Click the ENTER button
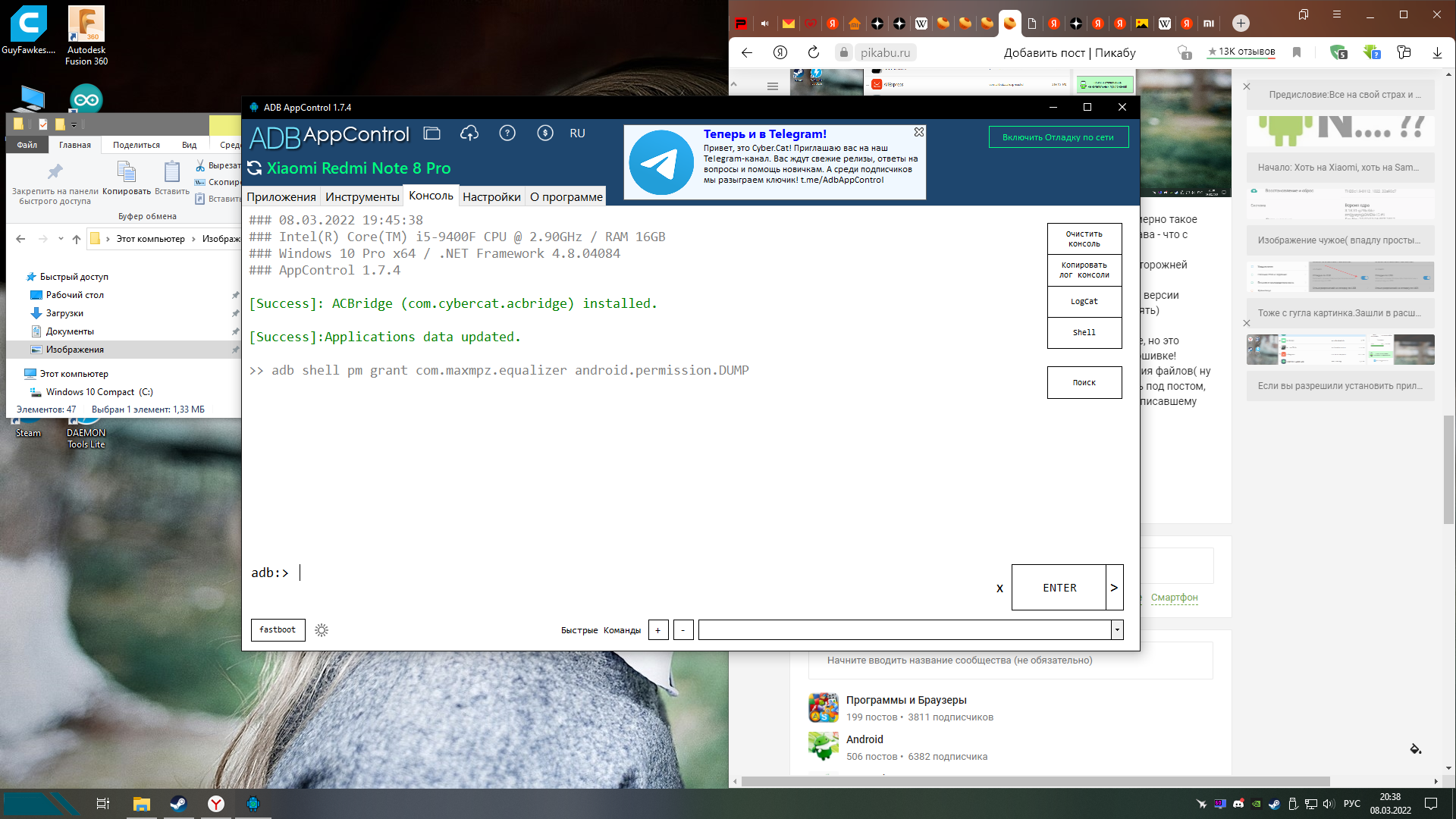The image size is (1456, 819). coord(1059,588)
